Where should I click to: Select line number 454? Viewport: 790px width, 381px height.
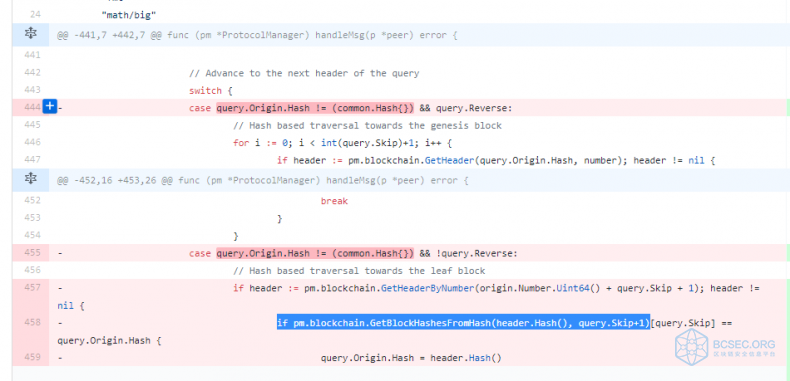(x=32, y=235)
